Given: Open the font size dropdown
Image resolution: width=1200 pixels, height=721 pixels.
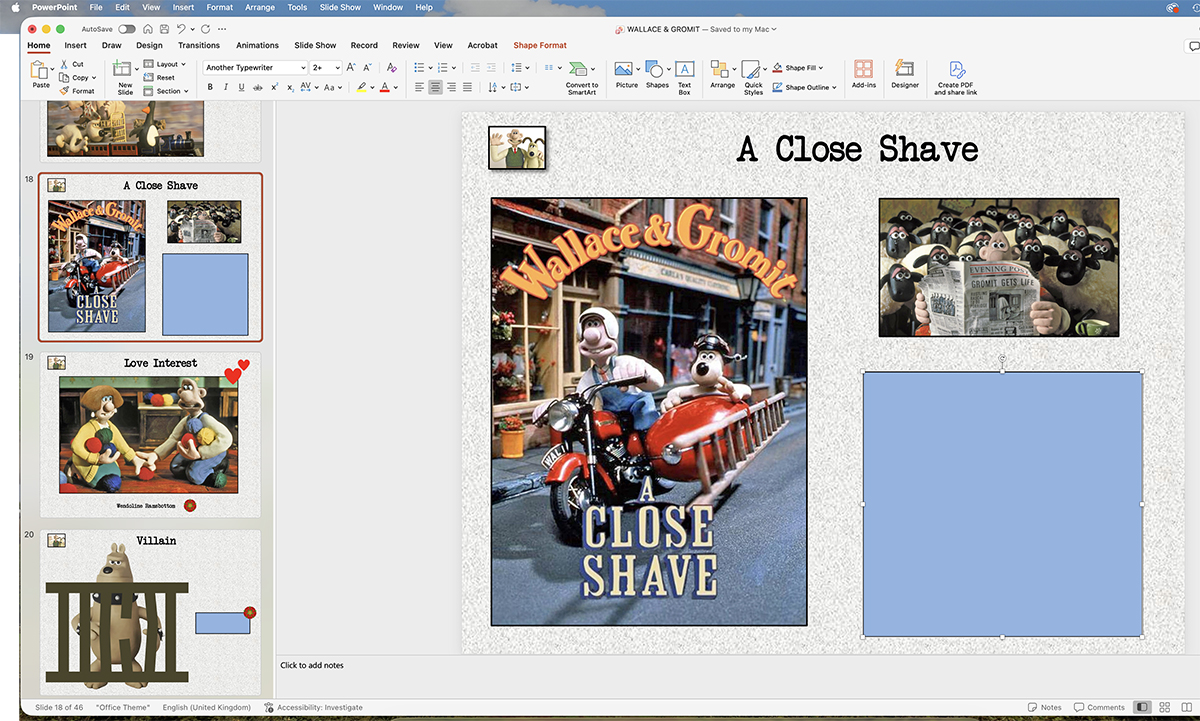Looking at the screenshot, I should pos(337,68).
